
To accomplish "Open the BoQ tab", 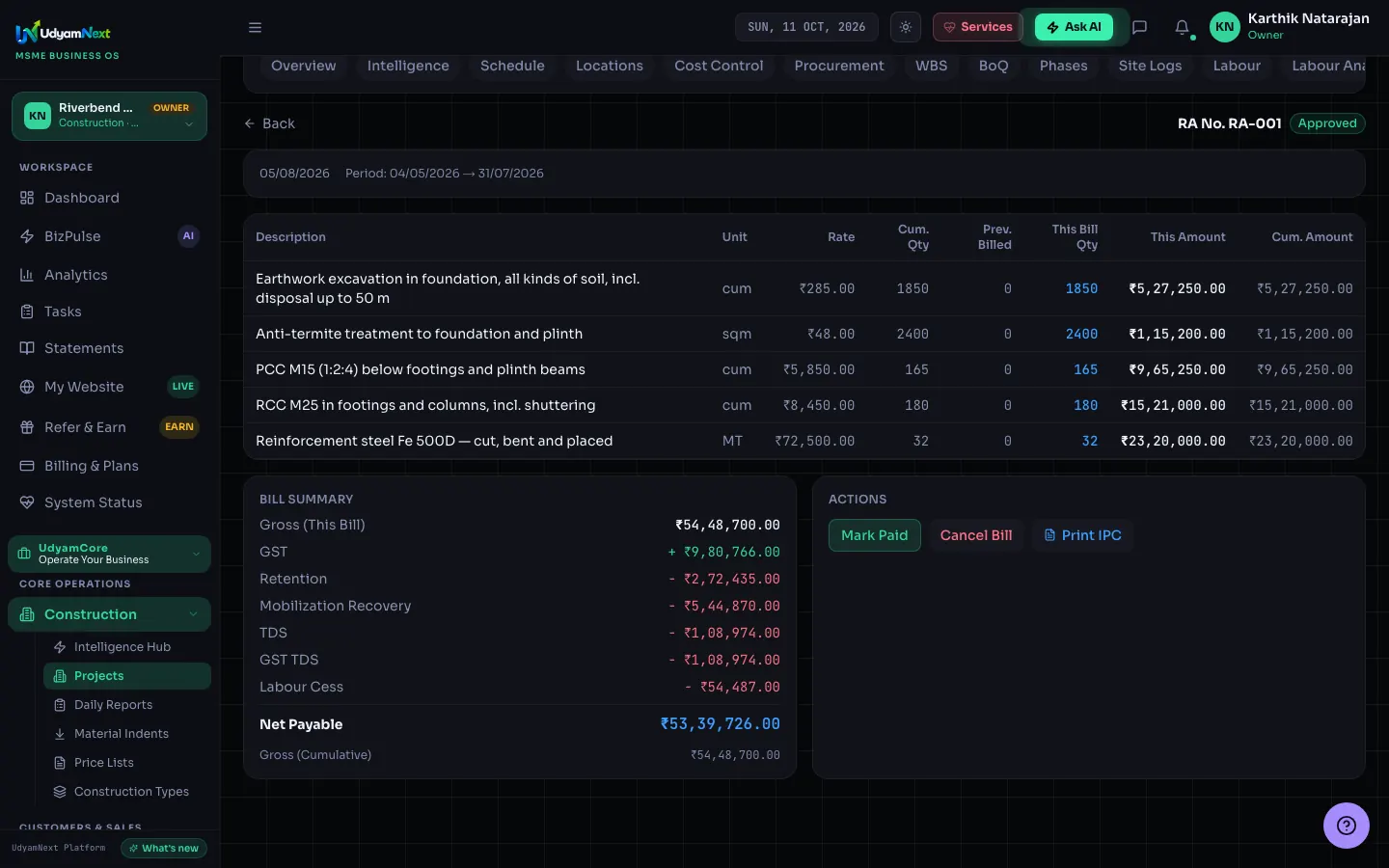I will 993,66.
